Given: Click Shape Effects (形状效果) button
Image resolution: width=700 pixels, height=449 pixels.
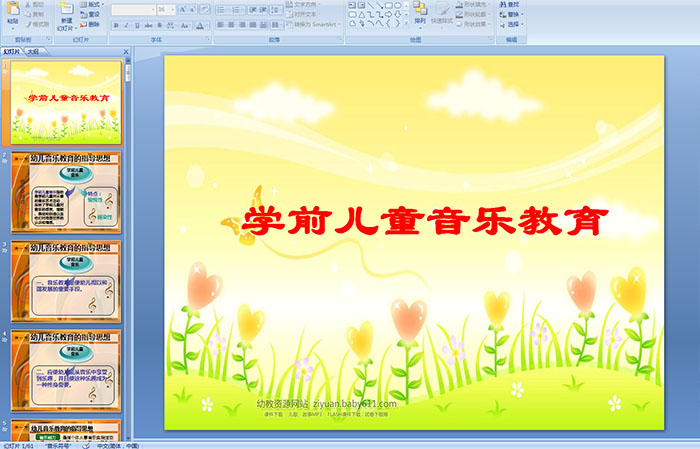Looking at the screenshot, I should tap(474, 24).
